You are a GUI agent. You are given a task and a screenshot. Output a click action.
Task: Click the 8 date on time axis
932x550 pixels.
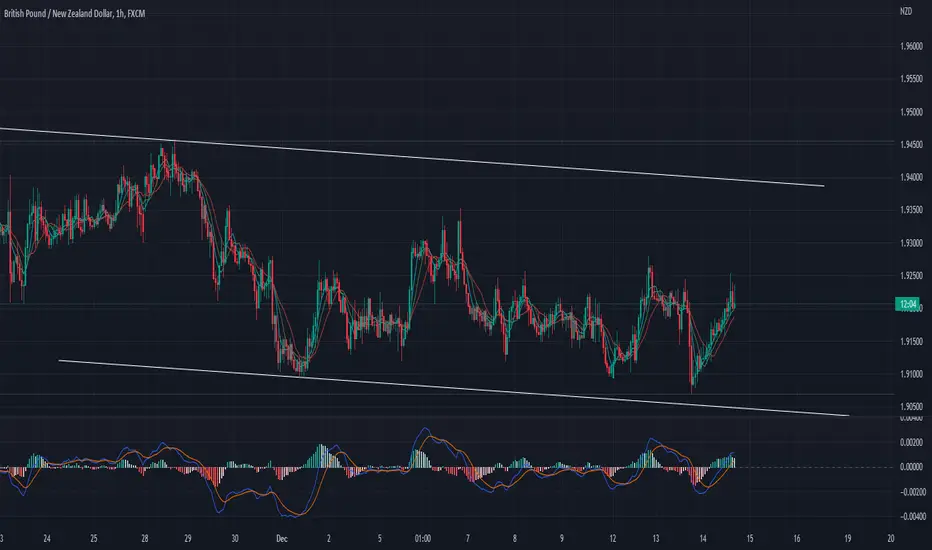click(515, 539)
